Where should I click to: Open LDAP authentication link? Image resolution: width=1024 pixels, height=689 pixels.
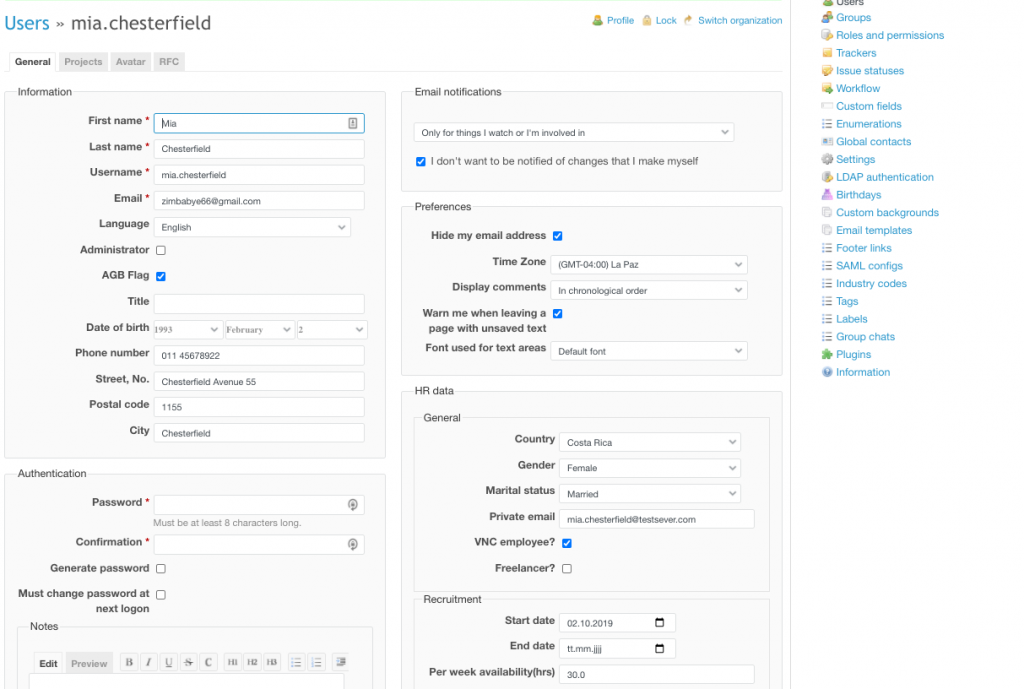coord(884,177)
